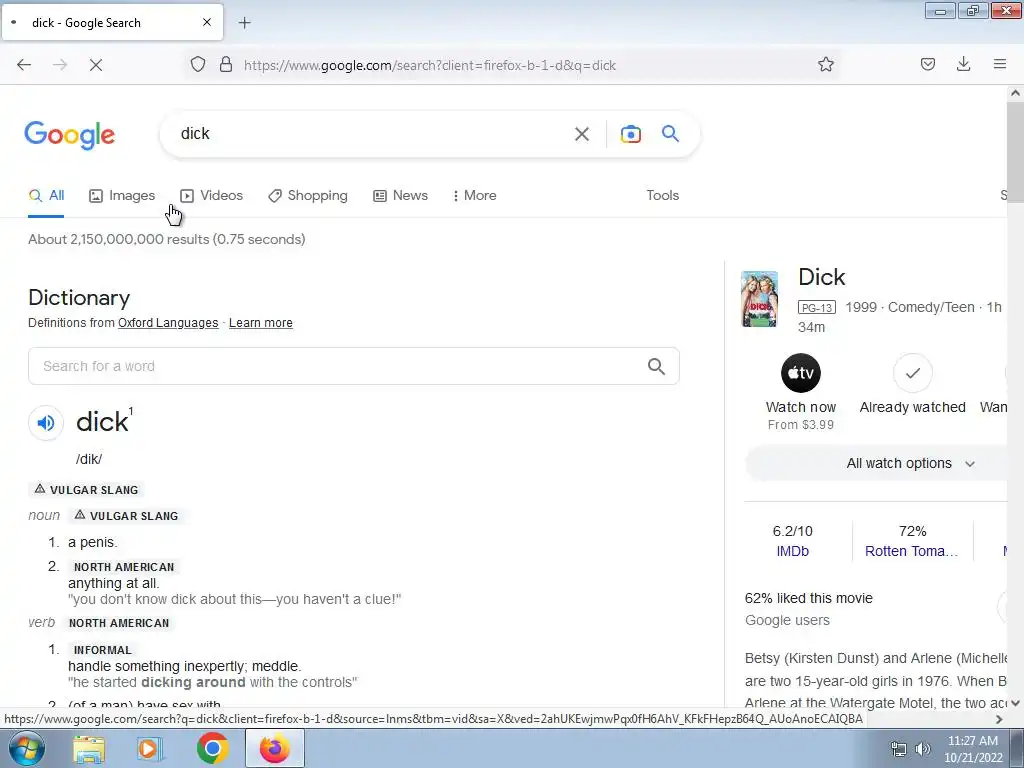Open Chrome from the taskbar
Viewport: 1024px width, 768px height.
point(212,748)
